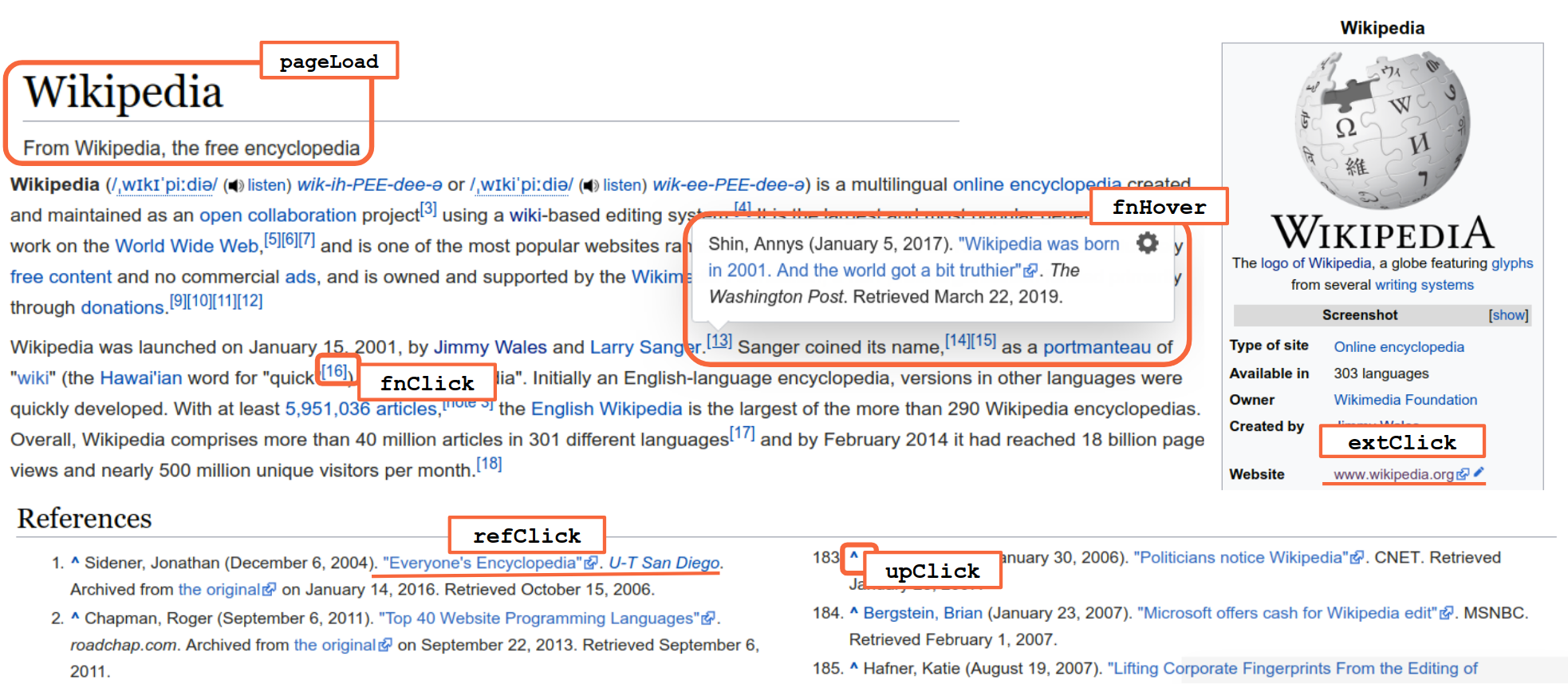Open "Online encyclopedia" link in infobox
The image size is (1568, 684).
click(1399, 347)
